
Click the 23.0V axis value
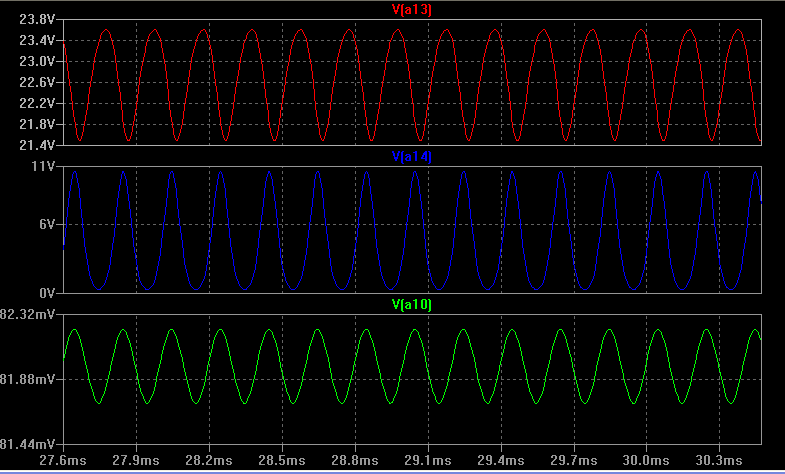[37, 62]
